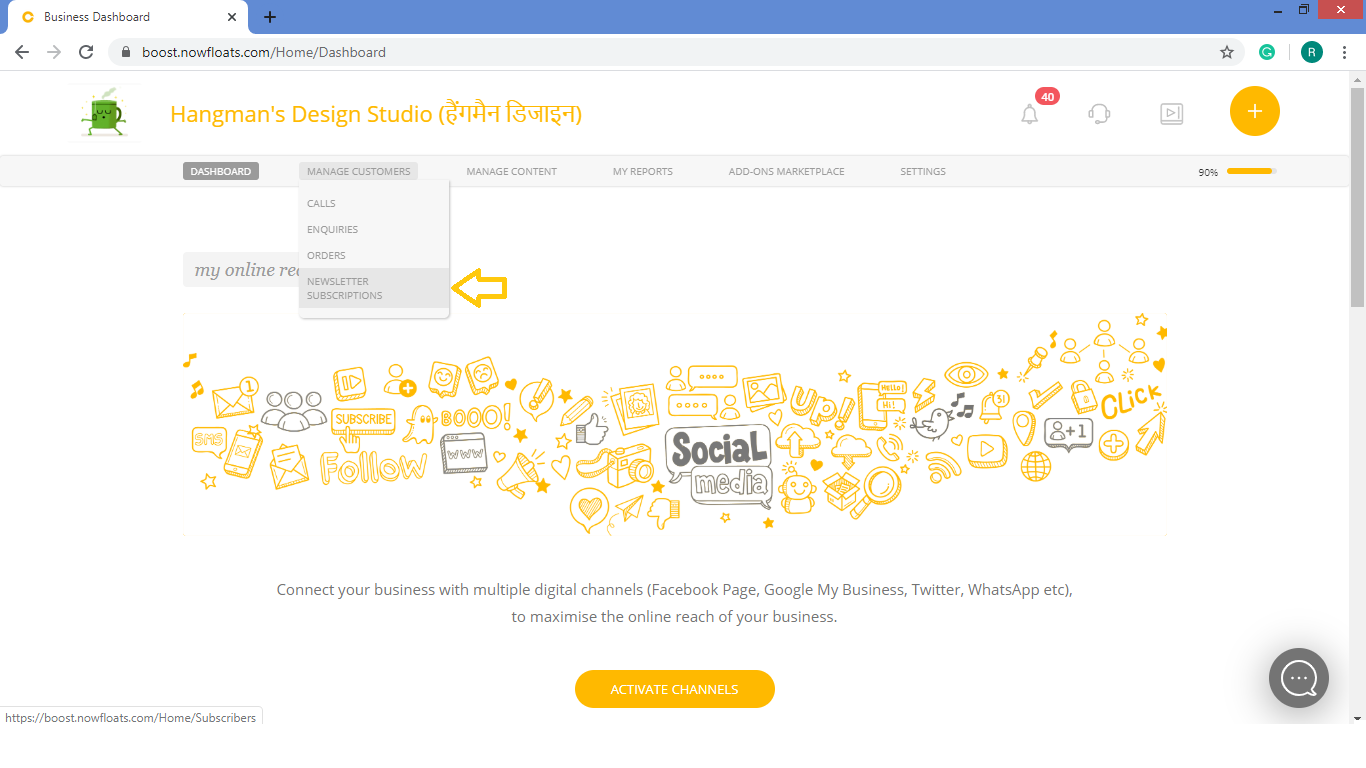Open the Manage Customers dropdown menu
This screenshot has height=768, width=1366.
[358, 171]
